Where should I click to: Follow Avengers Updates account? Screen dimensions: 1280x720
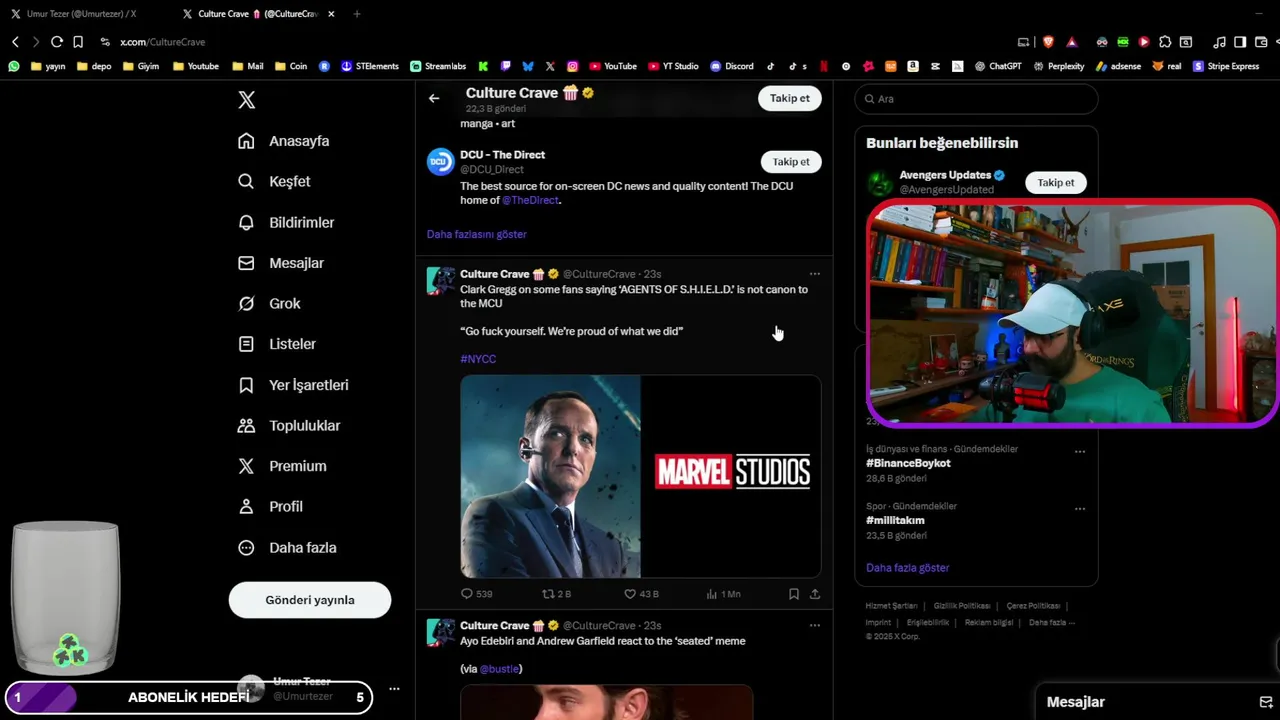click(1055, 183)
